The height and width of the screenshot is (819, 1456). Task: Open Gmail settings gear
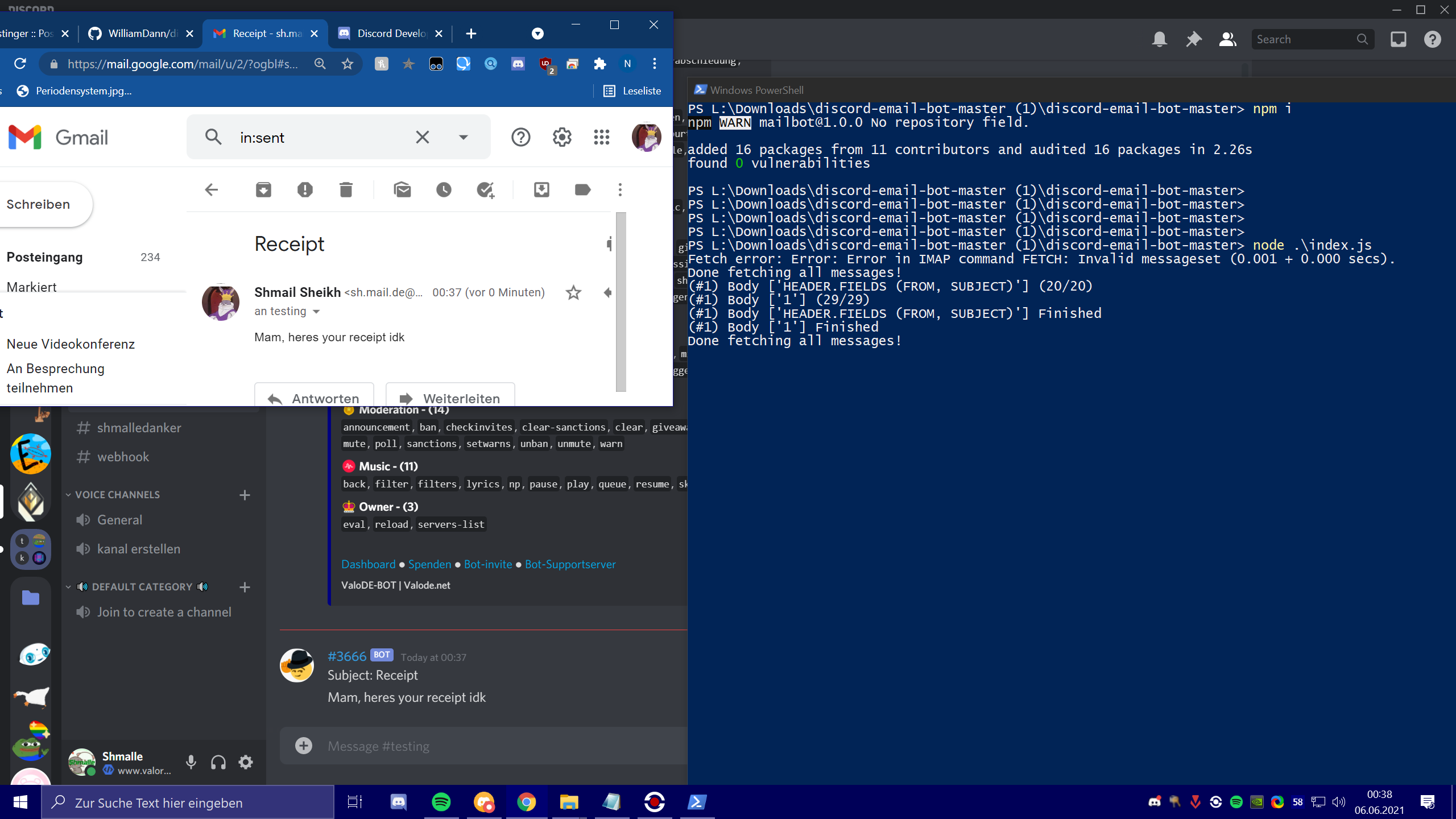click(562, 137)
